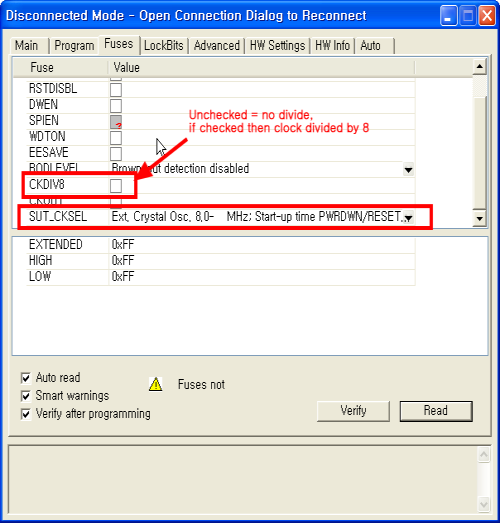Switch to the Main tab
The width and height of the screenshot is (500, 523).
(x=29, y=45)
